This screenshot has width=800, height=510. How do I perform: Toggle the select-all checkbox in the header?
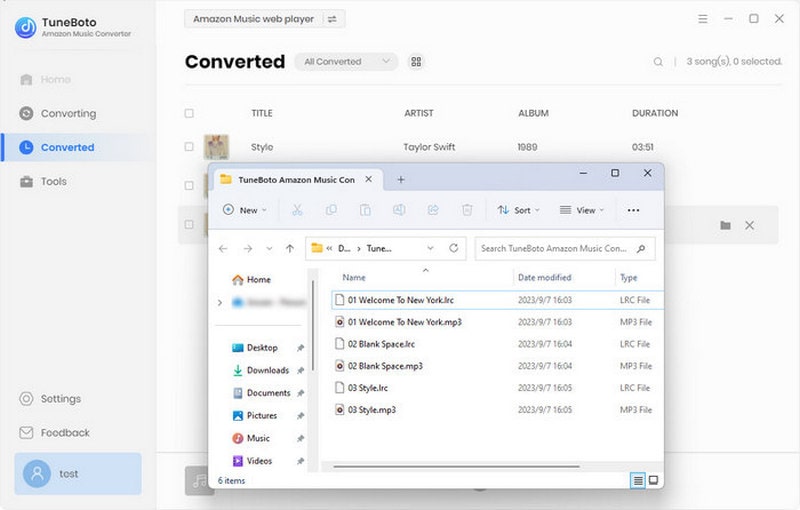(x=189, y=113)
